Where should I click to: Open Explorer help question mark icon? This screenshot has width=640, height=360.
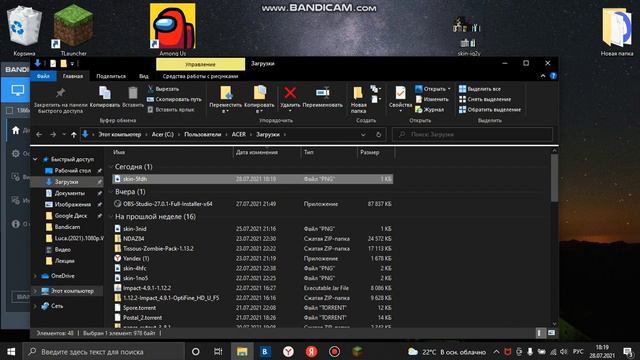(553, 76)
